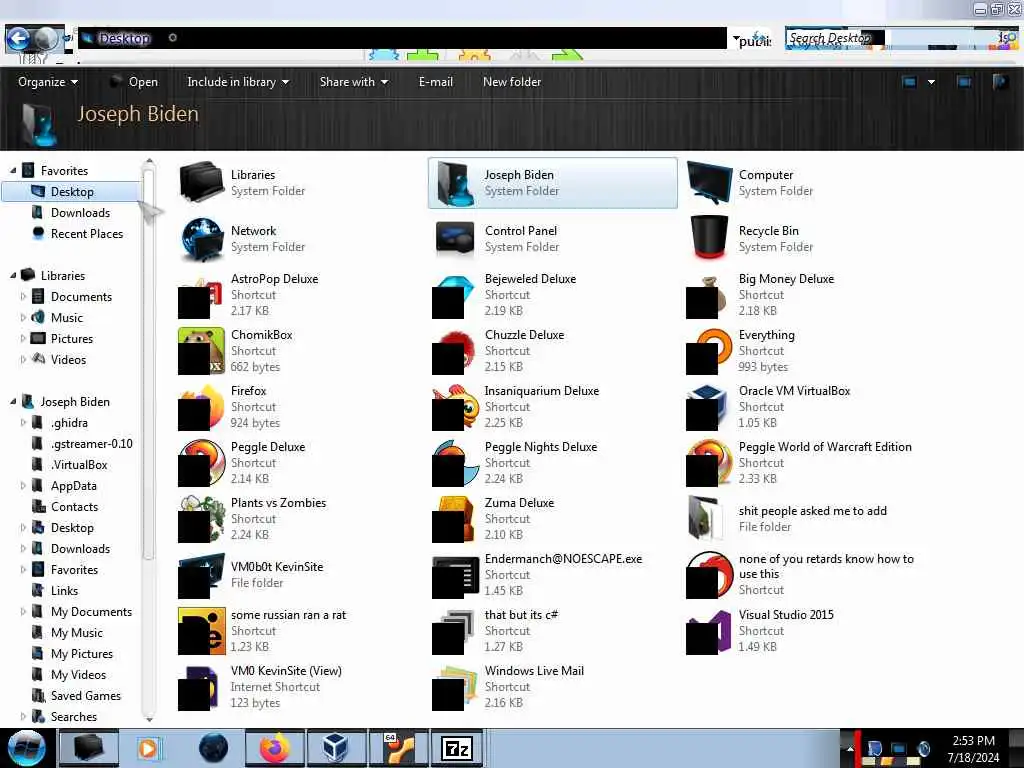Select the Everything shortcut icon

click(709, 351)
